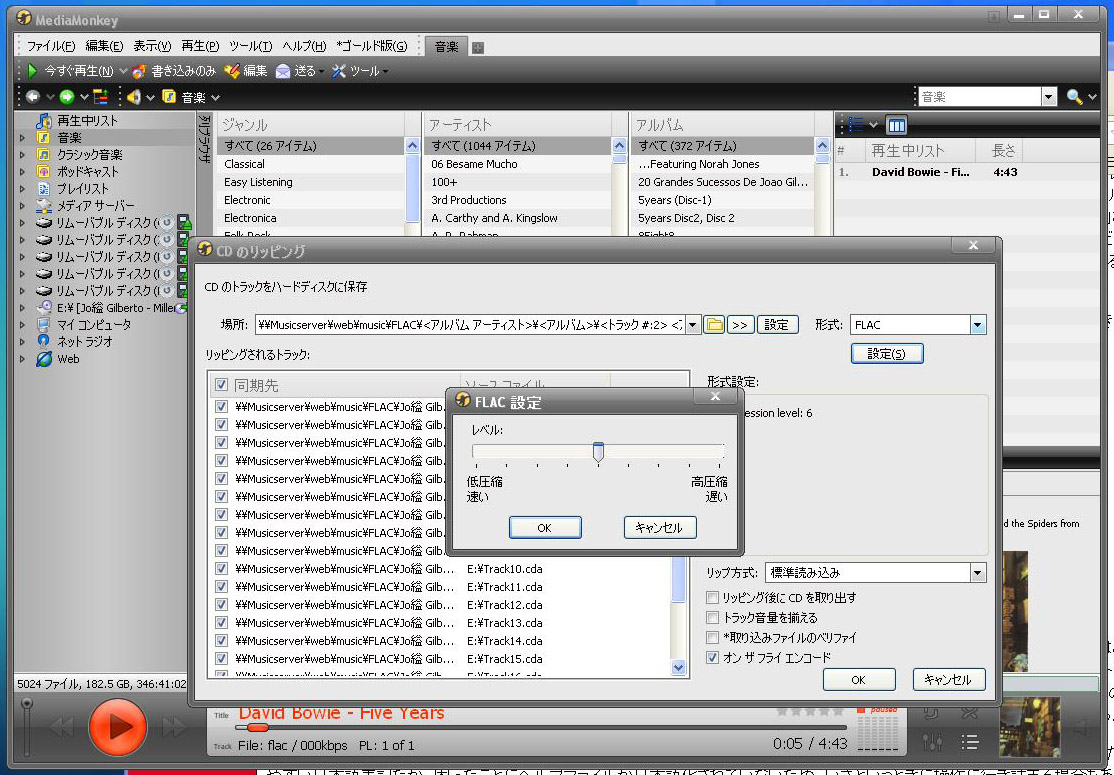Click the FLAC compression level slider handle
The image size is (1114, 775).
[x=598, y=452]
